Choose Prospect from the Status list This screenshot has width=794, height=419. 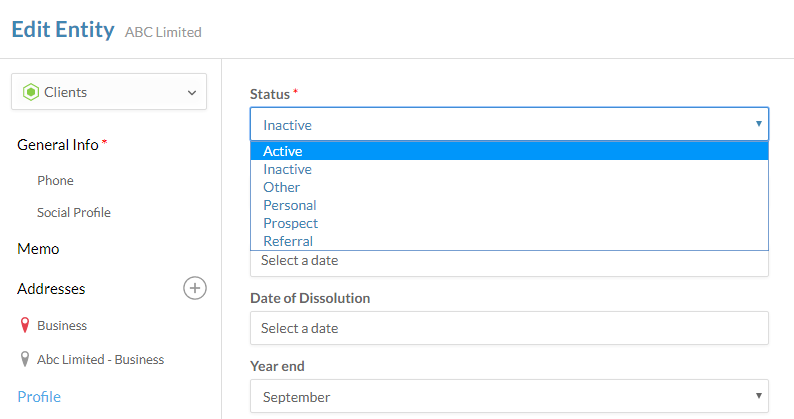[x=290, y=223]
